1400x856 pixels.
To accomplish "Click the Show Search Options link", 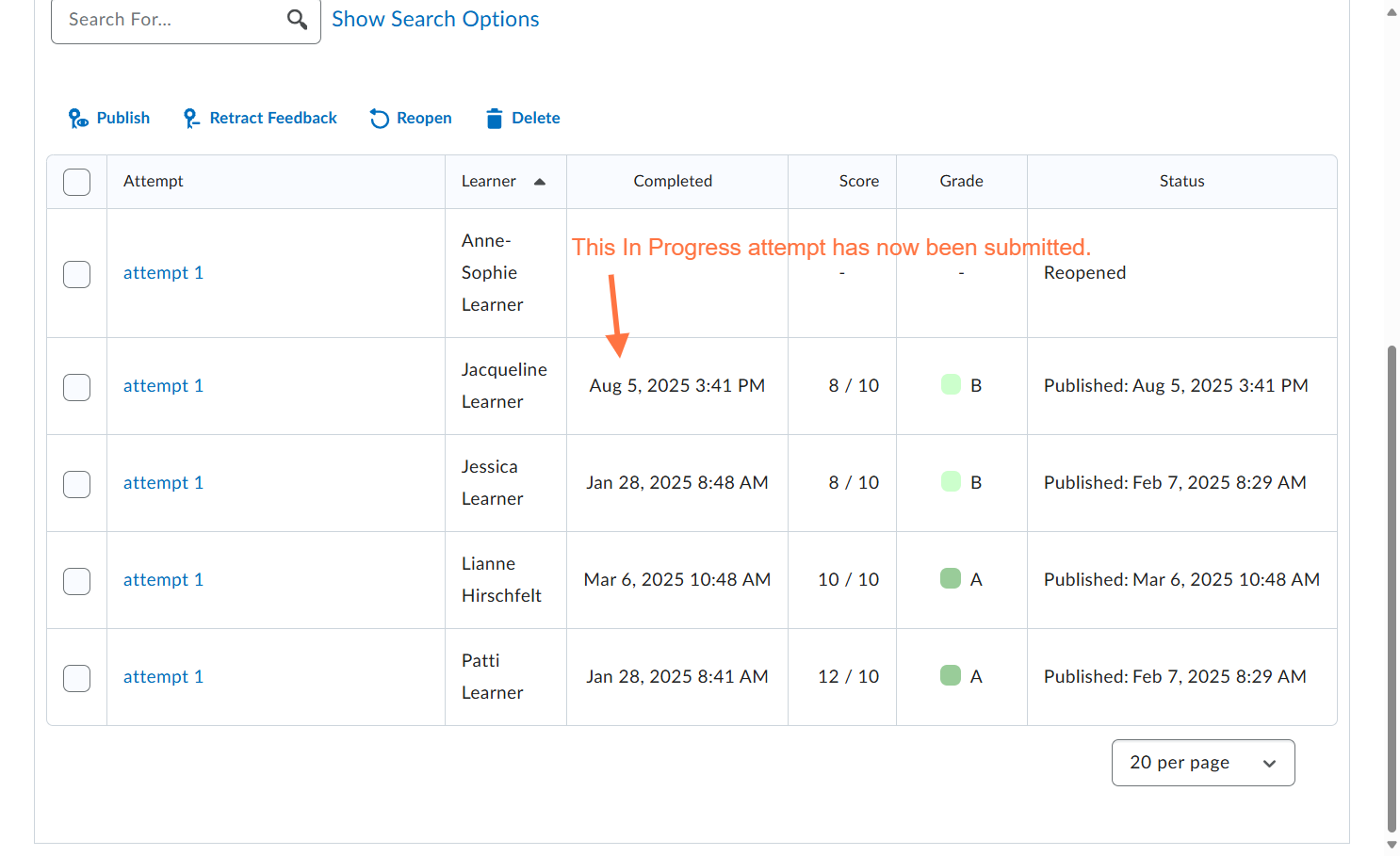I will (x=435, y=19).
